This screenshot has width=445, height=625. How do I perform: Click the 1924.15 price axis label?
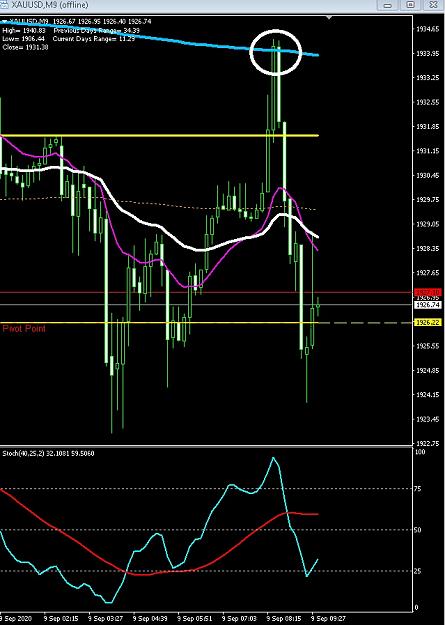coord(428,395)
